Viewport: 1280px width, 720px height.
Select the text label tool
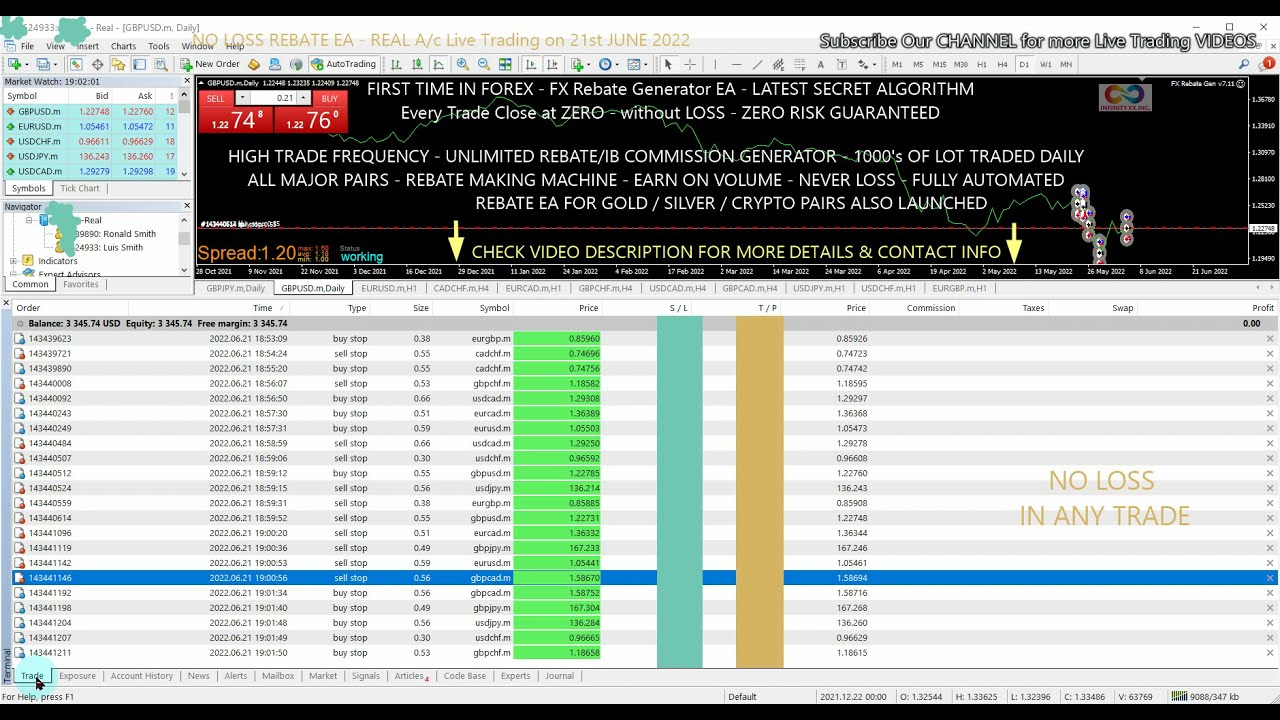[x=841, y=64]
